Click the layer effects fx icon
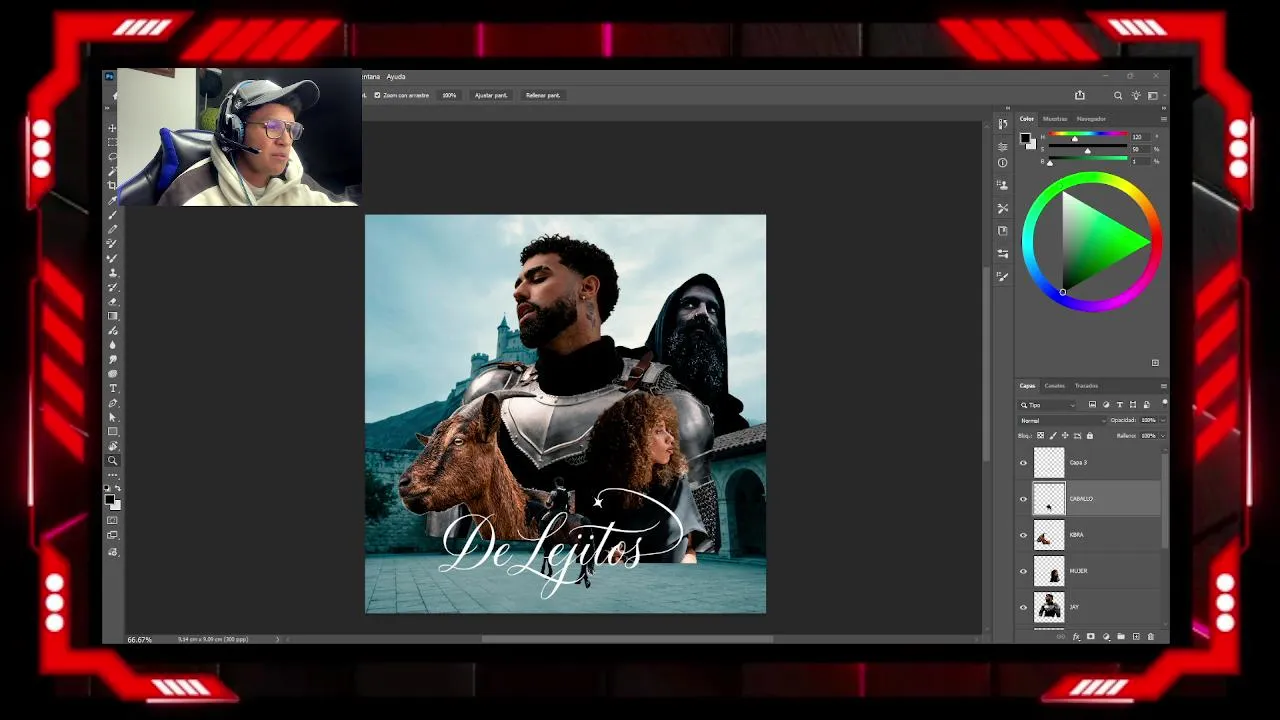Screen dimensions: 1280x720 click(1076, 637)
